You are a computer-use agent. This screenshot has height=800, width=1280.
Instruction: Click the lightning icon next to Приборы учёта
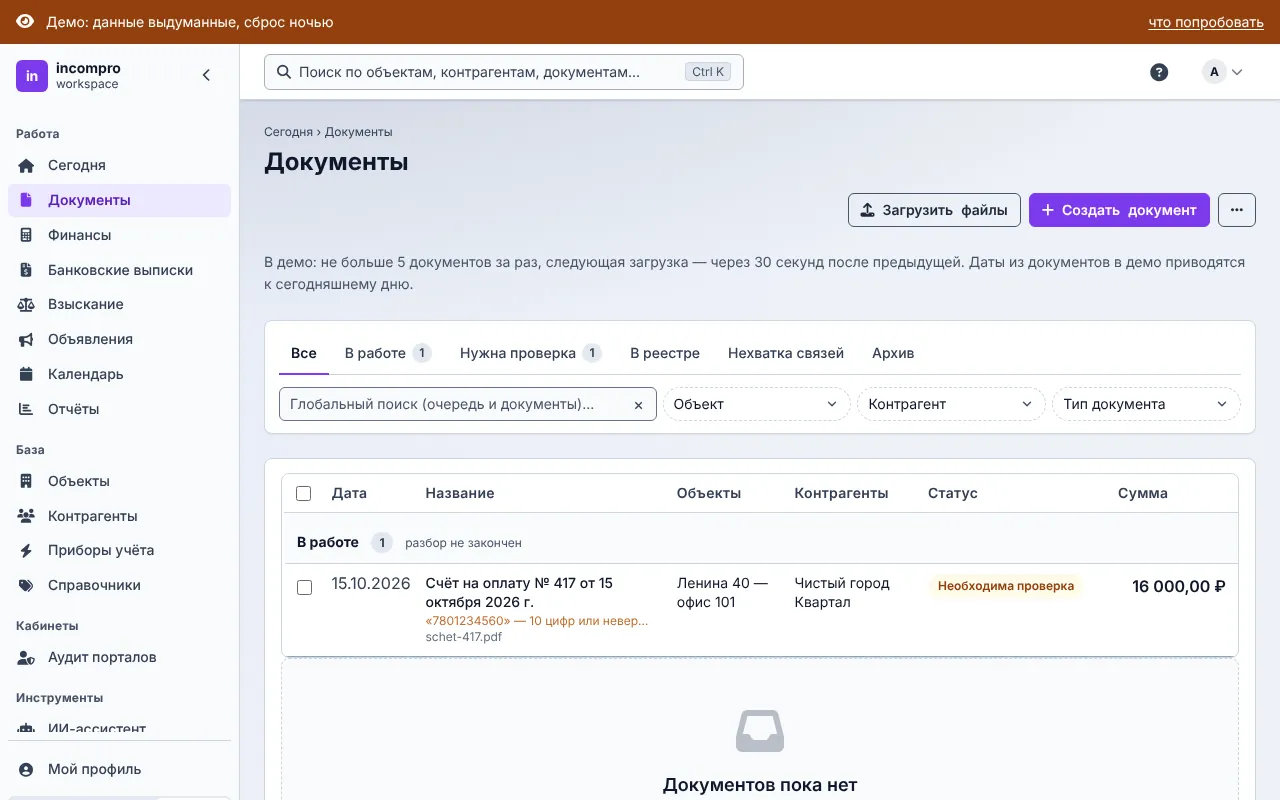(27, 550)
